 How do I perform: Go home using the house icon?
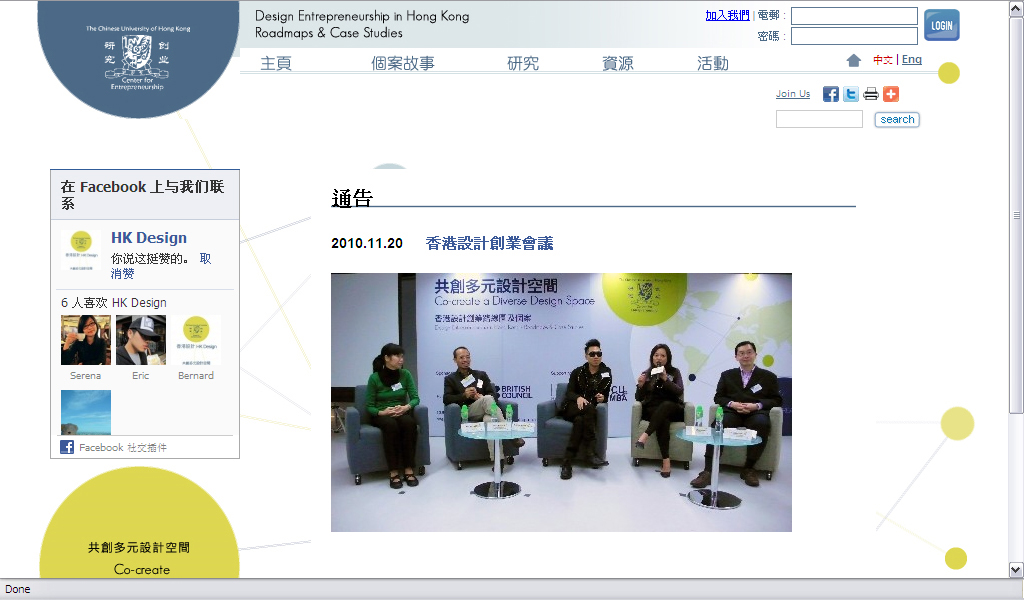[854, 61]
